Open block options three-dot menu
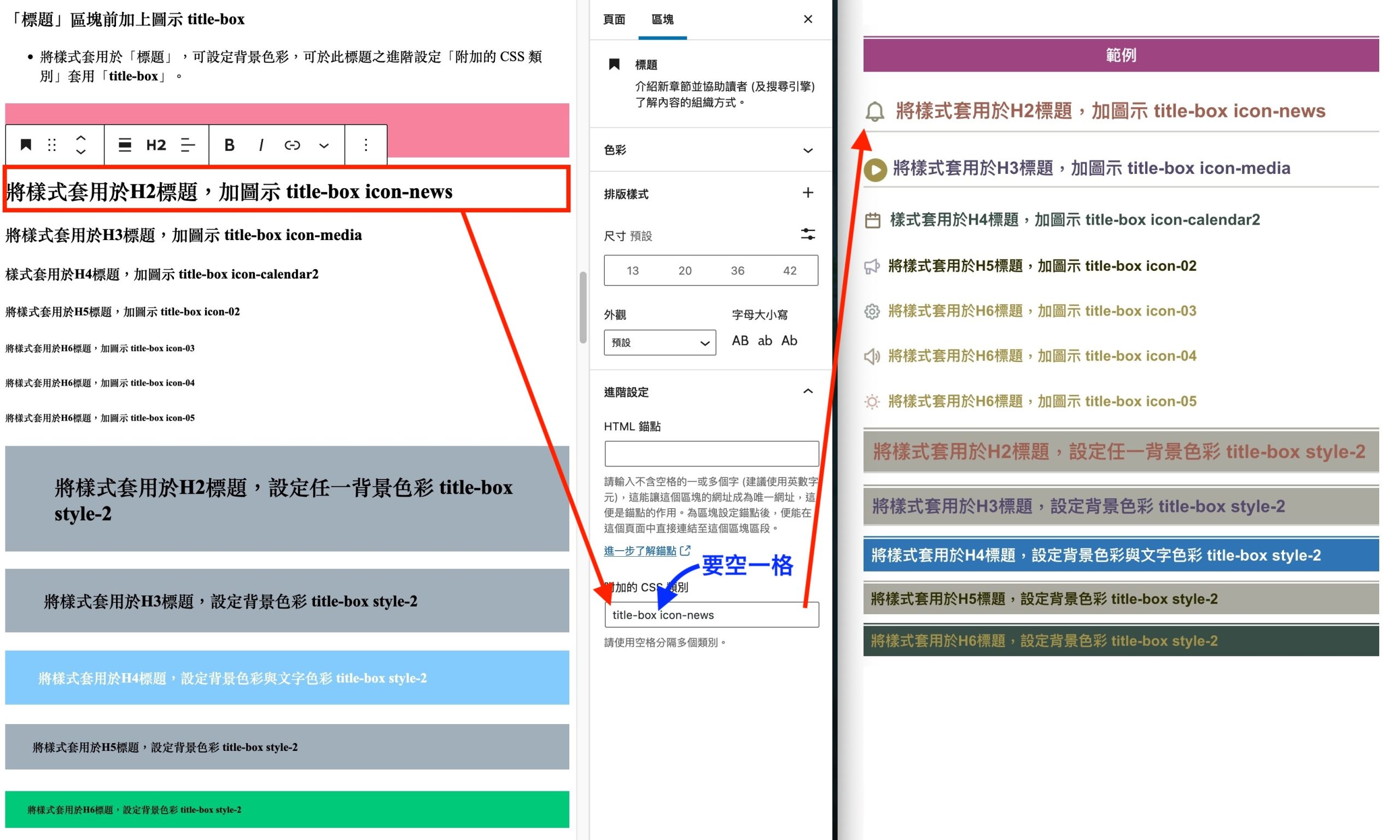The height and width of the screenshot is (840, 1400). [366, 145]
